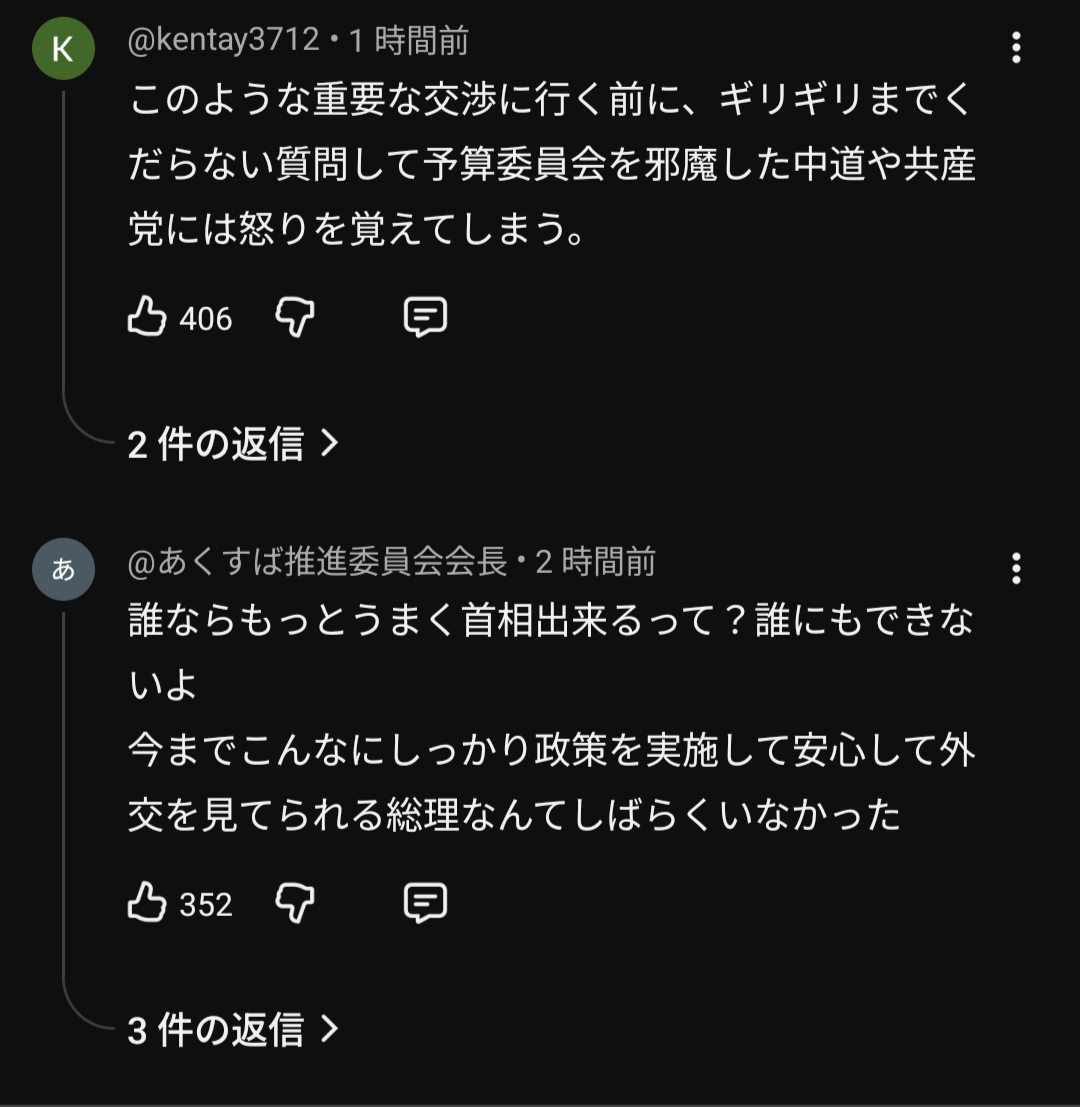
Task: Like the comment by @kentay3712
Action: [147, 318]
